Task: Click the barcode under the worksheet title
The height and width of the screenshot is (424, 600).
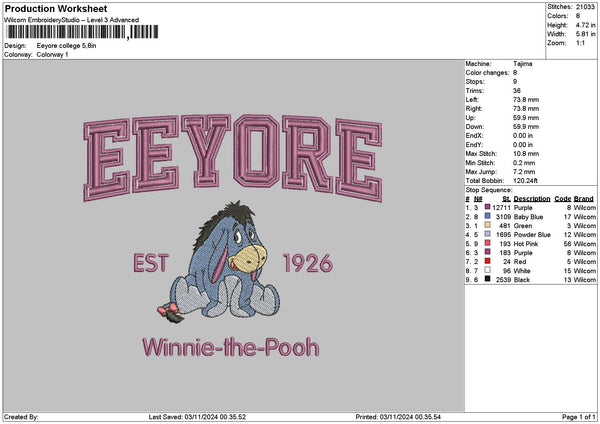Action: coord(82,32)
